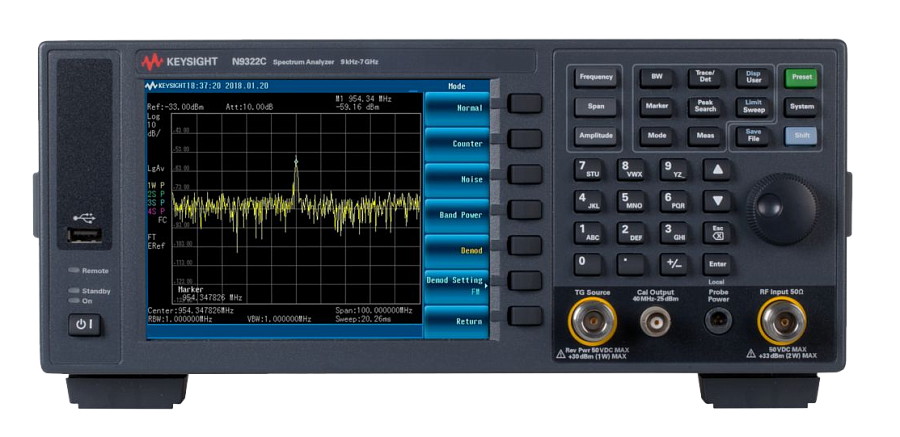Click the Sweep:20.26ms text
This screenshot has height=437, width=900.
coord(363,319)
